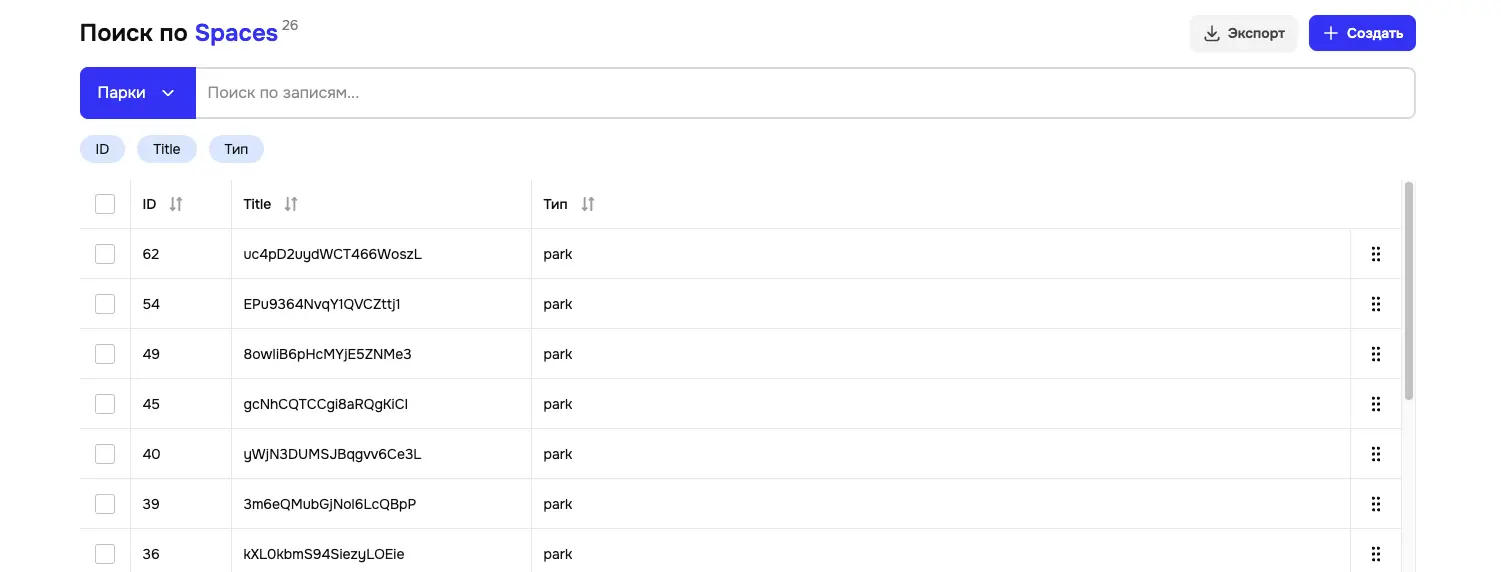
Task: Open drag-handle menu for row 54
Action: [x=1376, y=304]
